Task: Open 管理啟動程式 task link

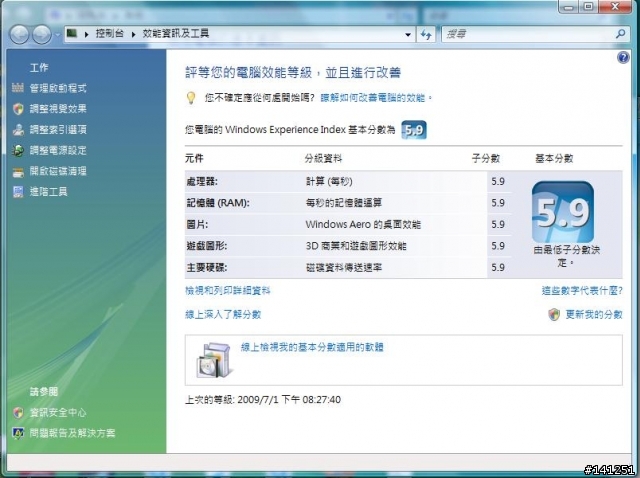Action: [58, 88]
